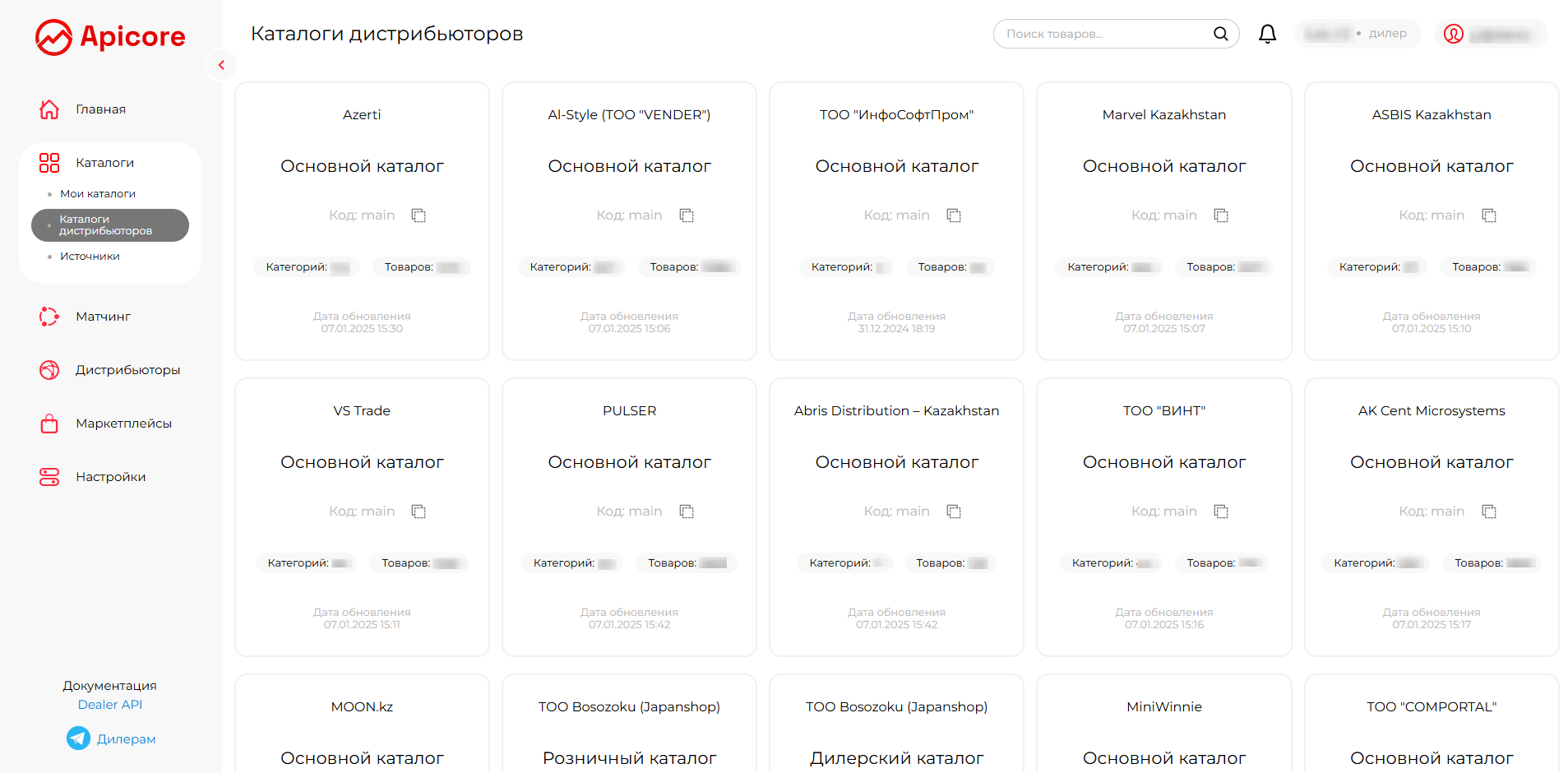The height and width of the screenshot is (773, 1568).
Task: Open the user profile icon
Action: click(1454, 34)
